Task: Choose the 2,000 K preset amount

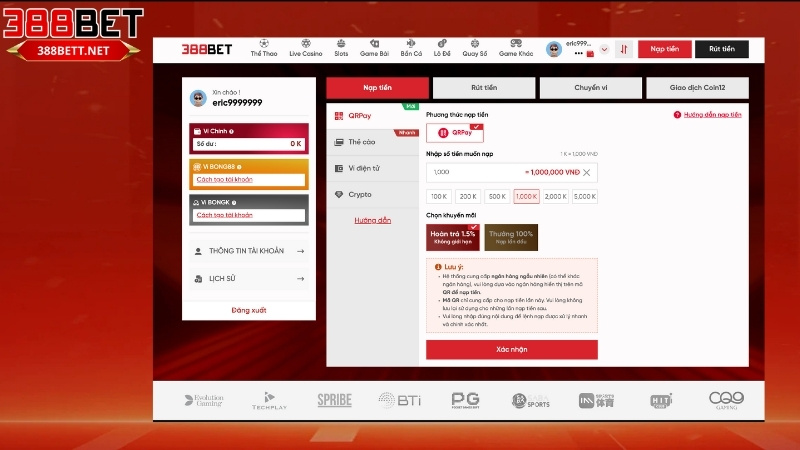Action: coord(556,196)
